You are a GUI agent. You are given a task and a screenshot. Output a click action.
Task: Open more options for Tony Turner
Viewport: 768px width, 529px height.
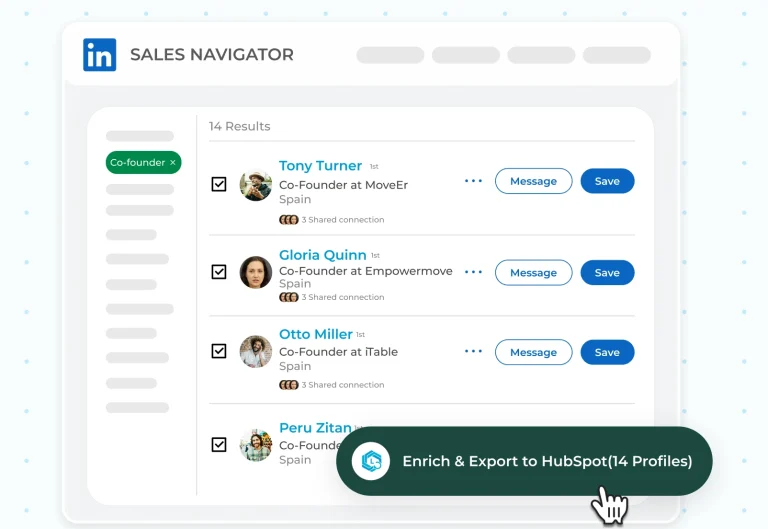tap(473, 181)
